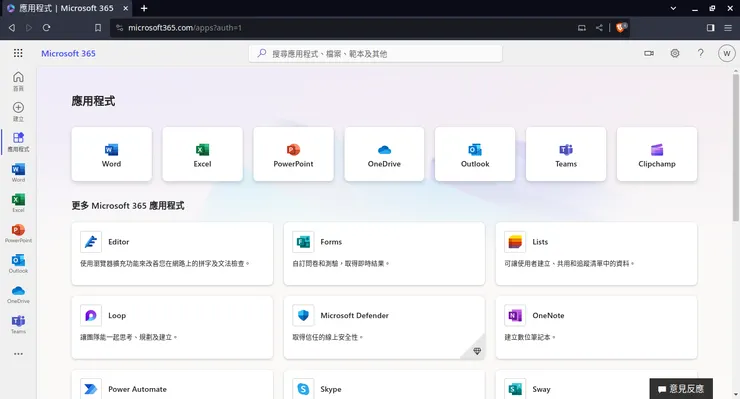Click the feedback button at bottom right

tap(681, 389)
